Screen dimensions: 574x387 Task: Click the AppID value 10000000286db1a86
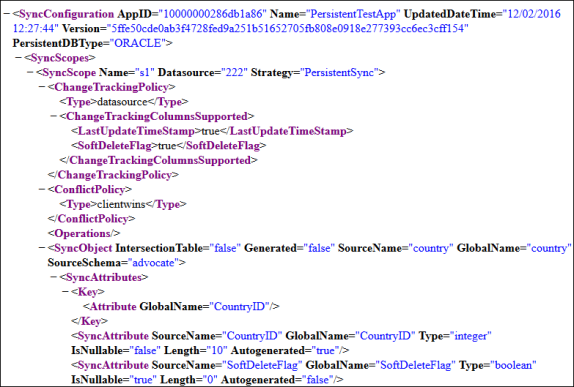pos(213,14)
